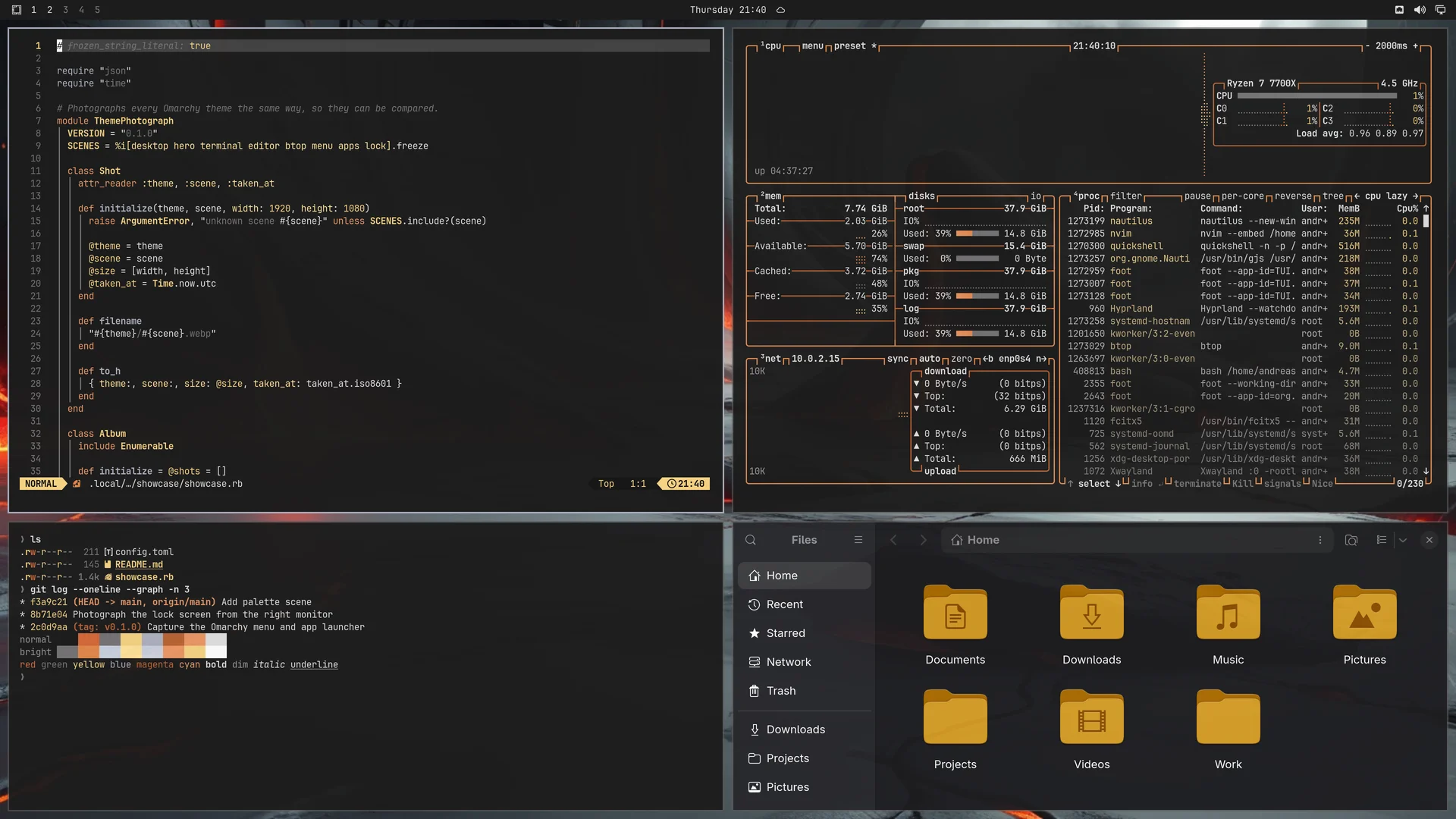Open the Home path three-dot menu
The height and width of the screenshot is (819, 1456).
1320,540
